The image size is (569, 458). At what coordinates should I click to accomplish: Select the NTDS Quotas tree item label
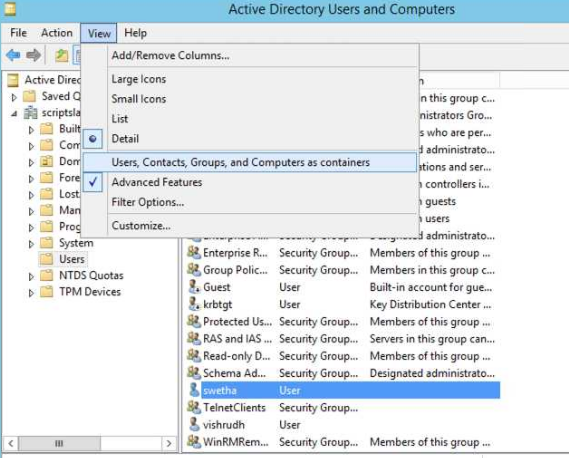pos(91,275)
